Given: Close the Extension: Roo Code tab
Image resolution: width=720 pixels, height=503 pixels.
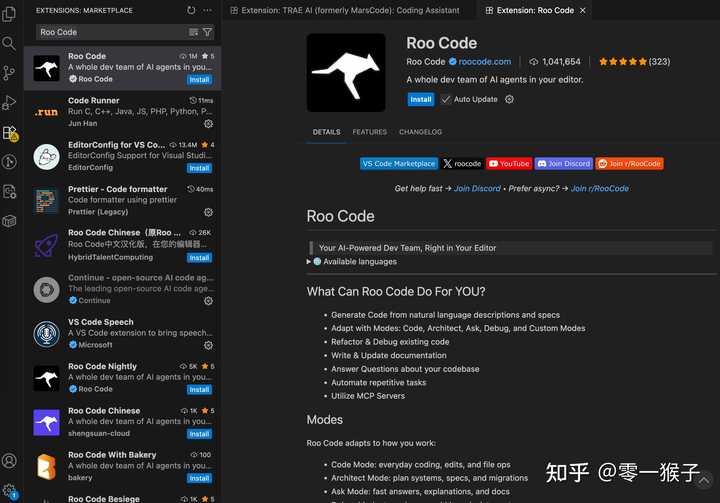Looking at the screenshot, I should (583, 10).
